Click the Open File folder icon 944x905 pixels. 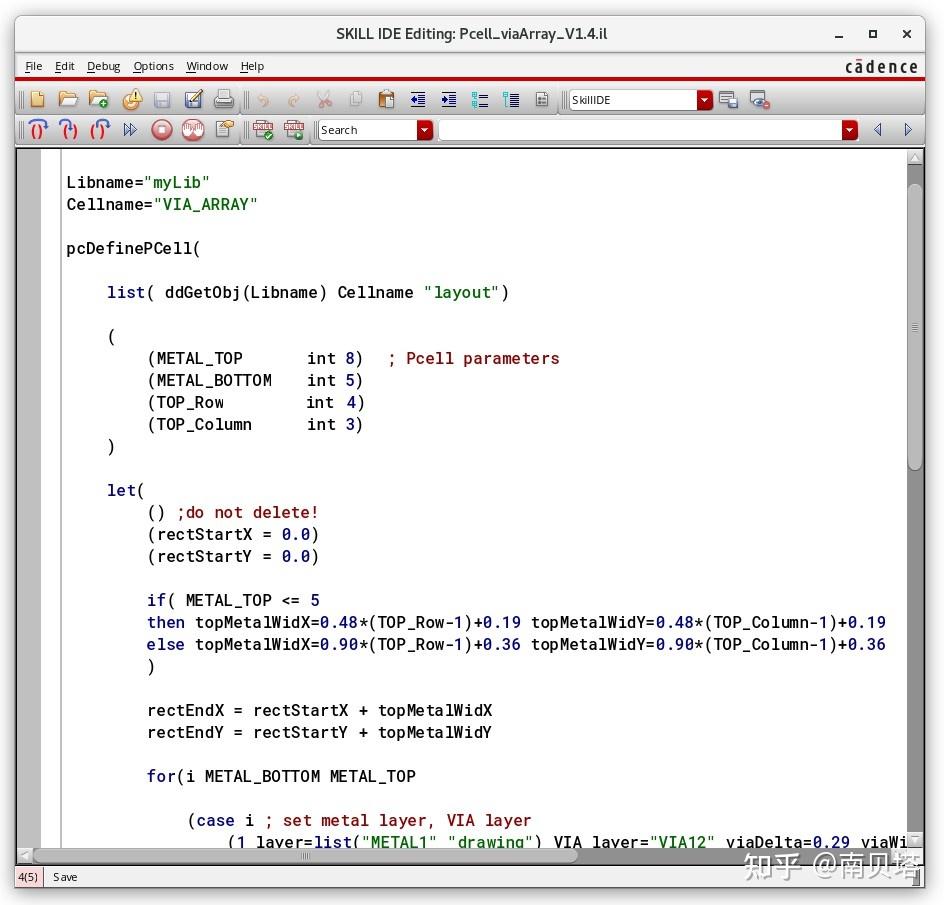[67, 99]
